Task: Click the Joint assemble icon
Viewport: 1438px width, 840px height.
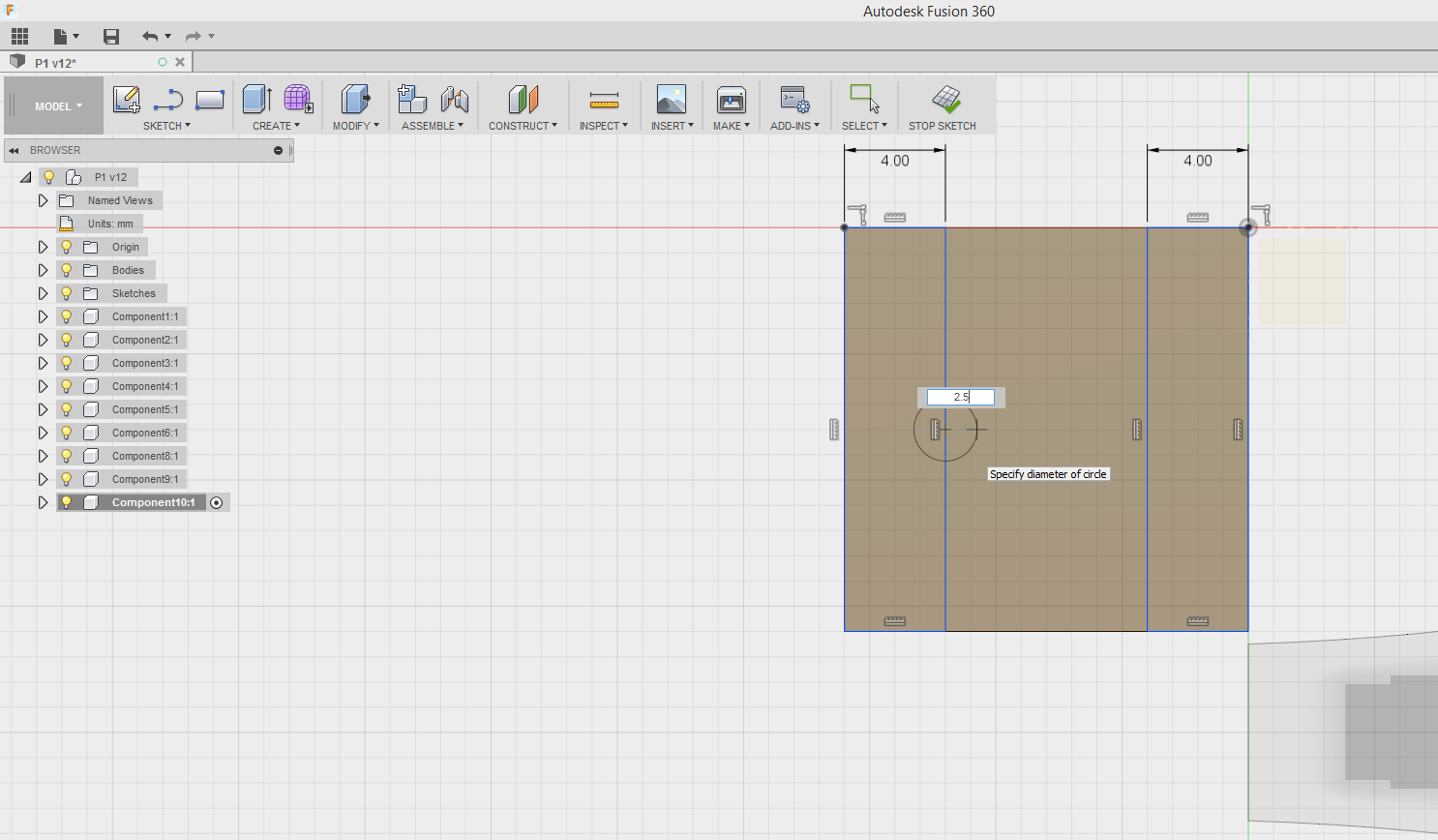Action: pyautogui.click(x=454, y=99)
